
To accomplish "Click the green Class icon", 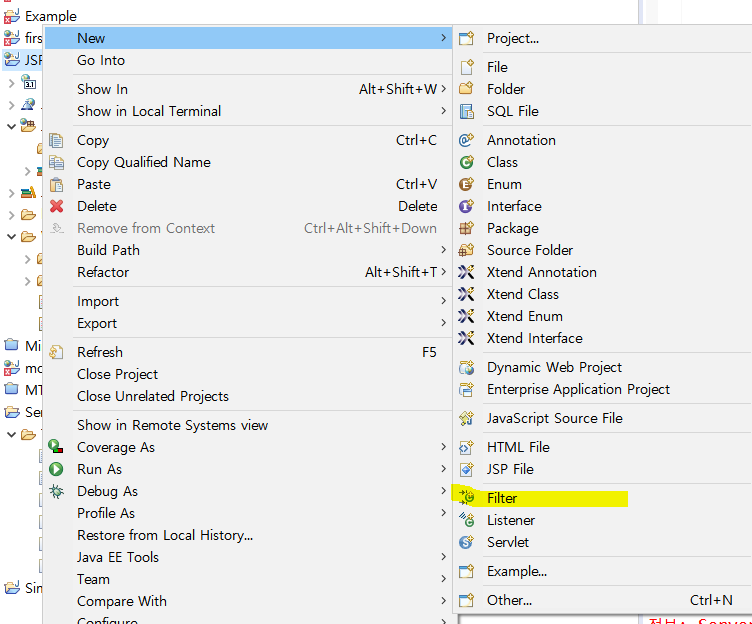I will [x=466, y=162].
